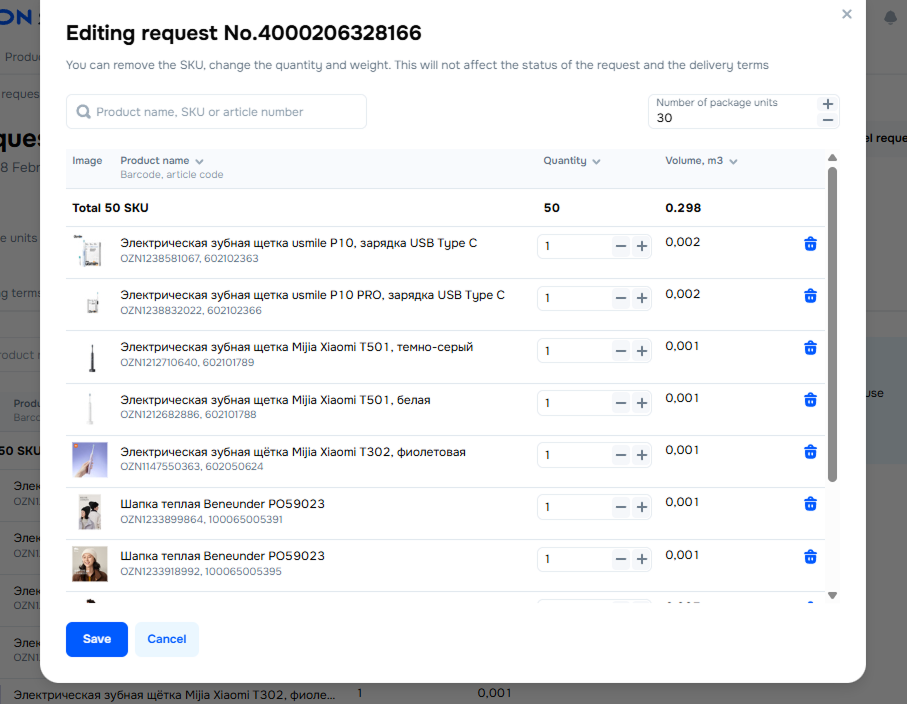Cancel editing the request
Image resolution: width=907 pixels, height=704 pixels.
coord(167,639)
